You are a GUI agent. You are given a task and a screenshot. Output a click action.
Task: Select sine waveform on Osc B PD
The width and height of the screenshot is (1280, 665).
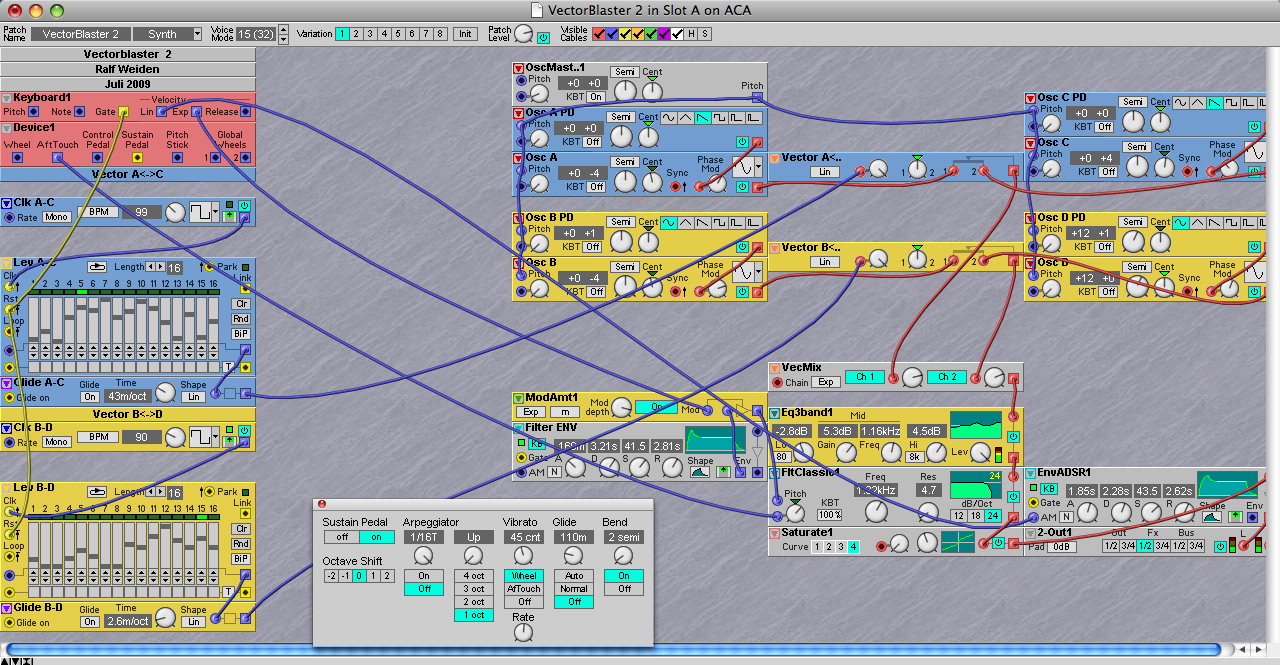coord(669,223)
